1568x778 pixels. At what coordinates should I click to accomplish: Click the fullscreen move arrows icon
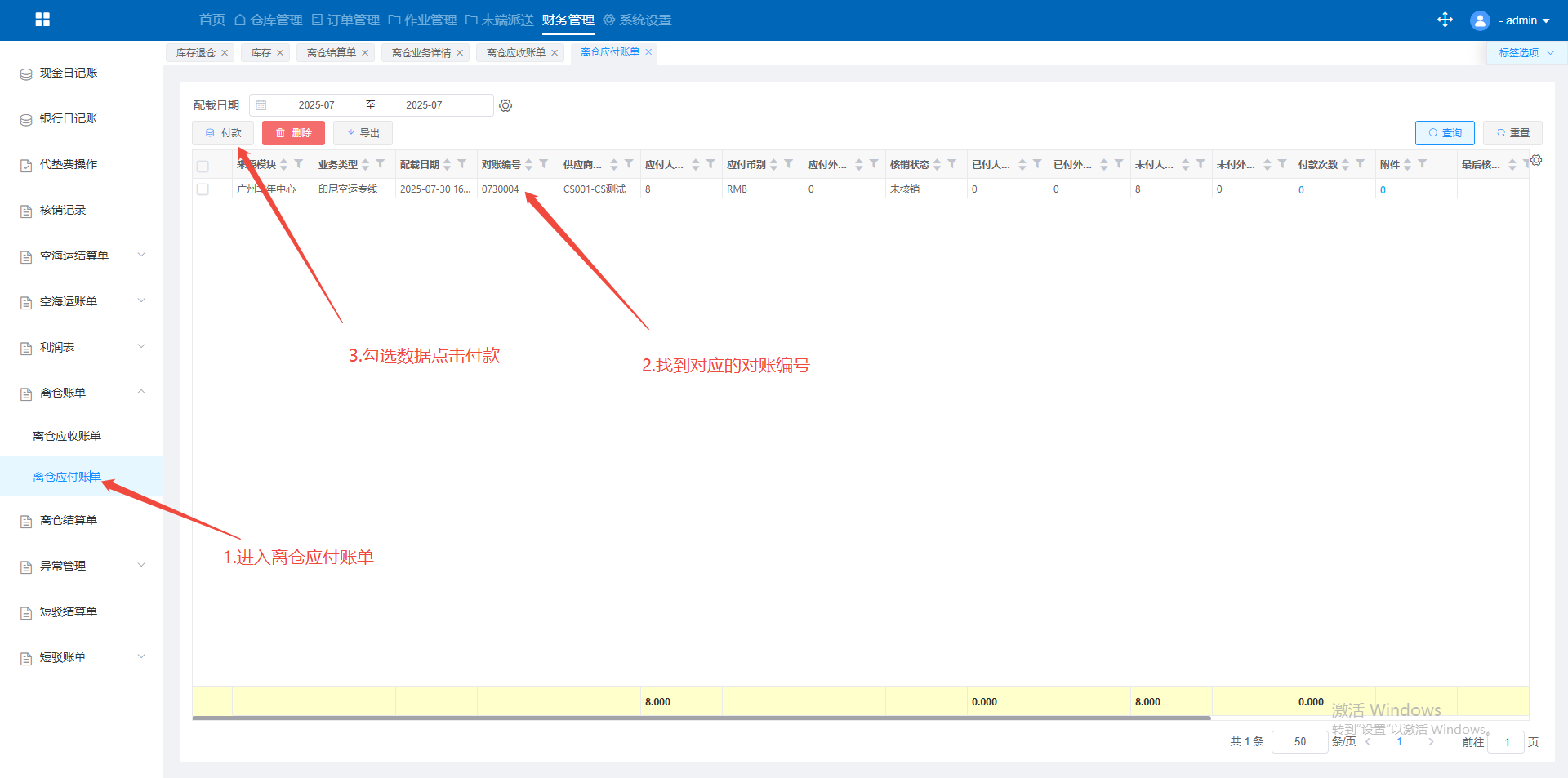(1445, 20)
